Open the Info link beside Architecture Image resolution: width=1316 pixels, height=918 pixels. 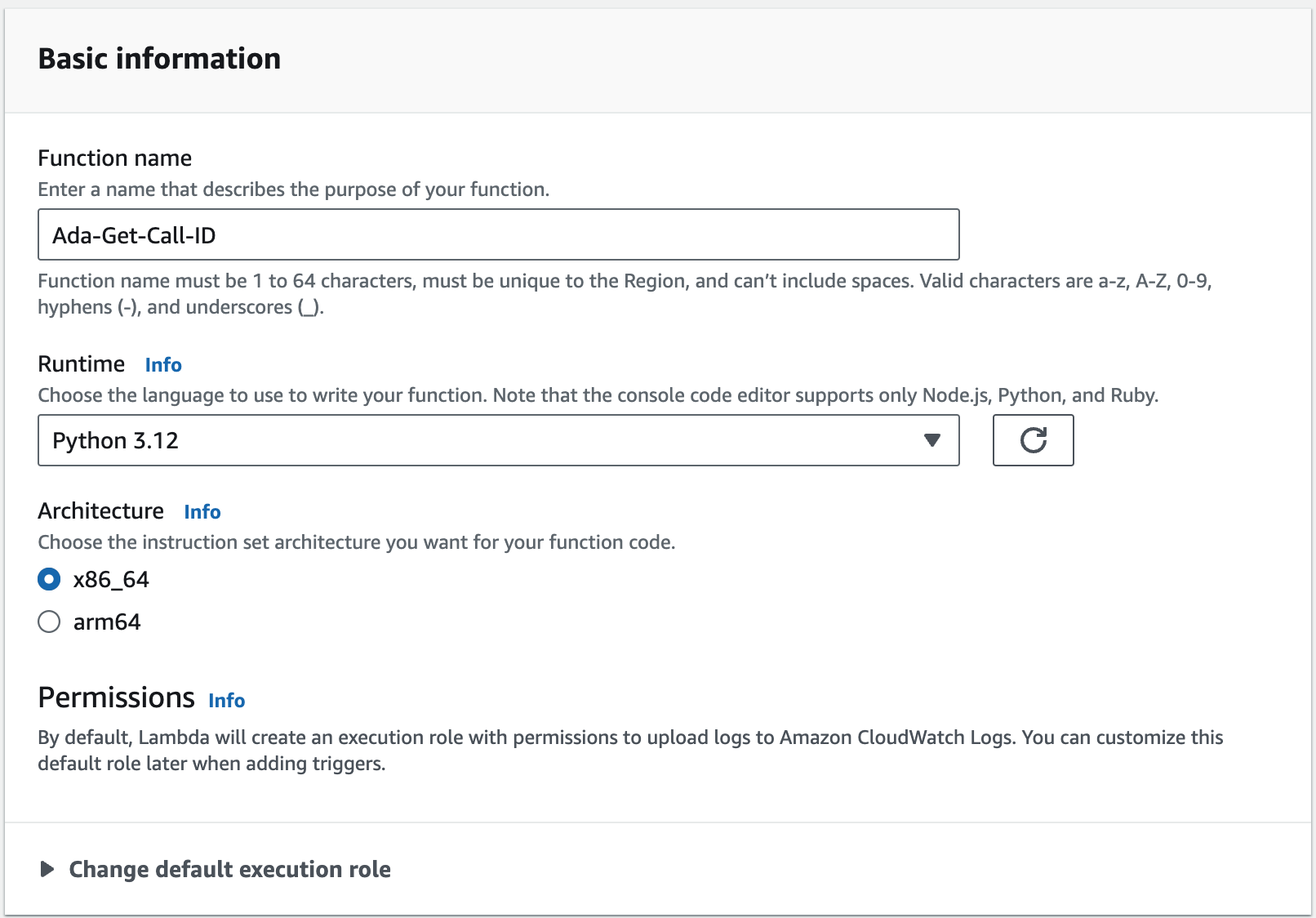(x=202, y=512)
